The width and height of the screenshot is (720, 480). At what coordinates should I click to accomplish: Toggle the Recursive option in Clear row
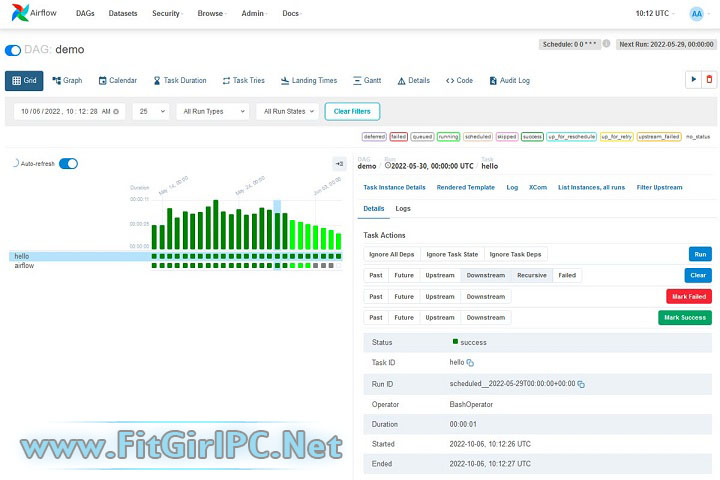531,275
